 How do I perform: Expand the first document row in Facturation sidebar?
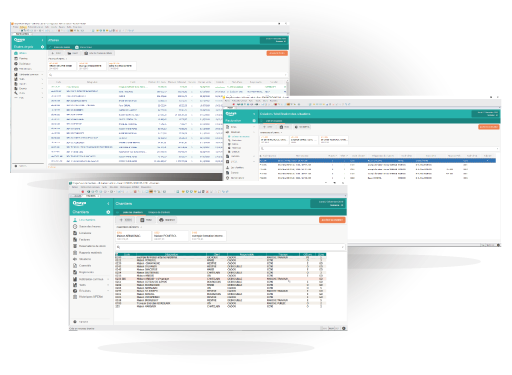(x=254, y=127)
